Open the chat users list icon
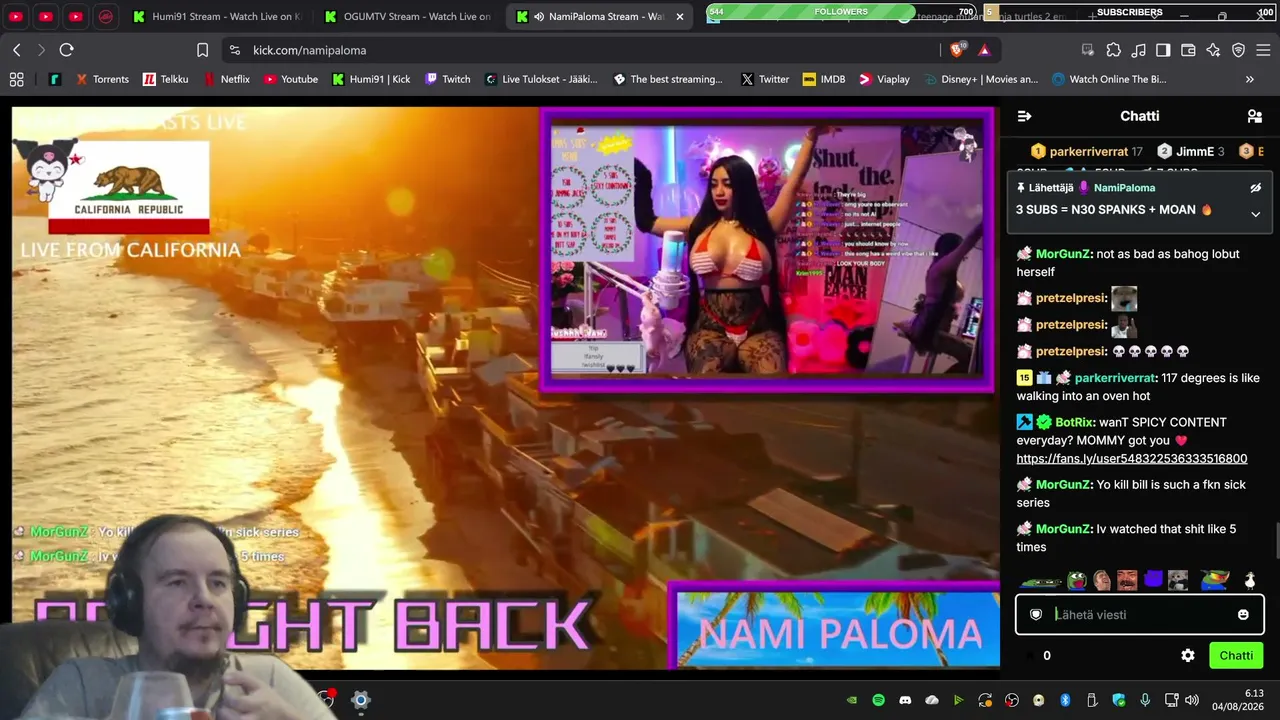The image size is (1280, 720). coord(1255,116)
